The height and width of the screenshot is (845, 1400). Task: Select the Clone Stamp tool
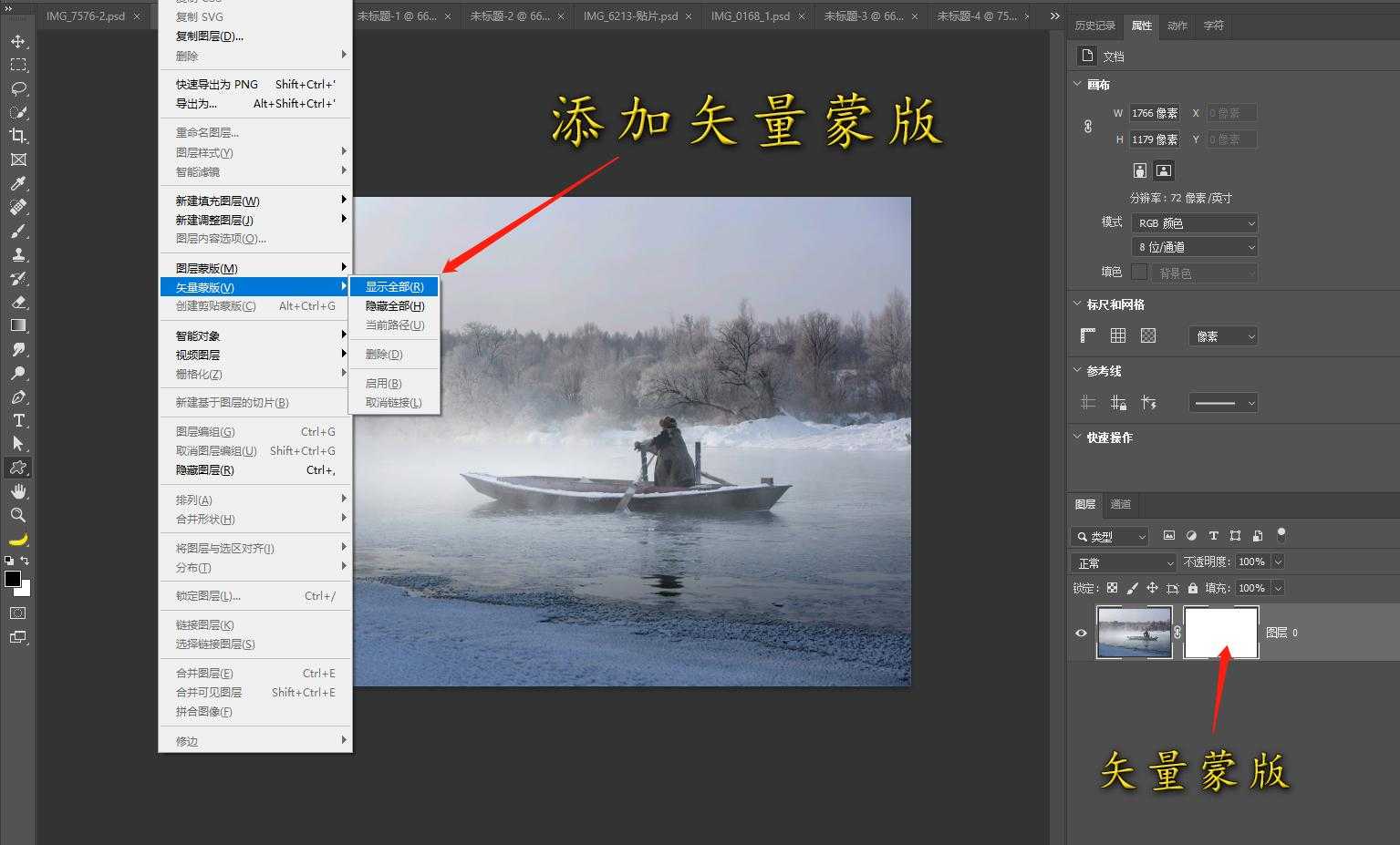tap(18, 254)
